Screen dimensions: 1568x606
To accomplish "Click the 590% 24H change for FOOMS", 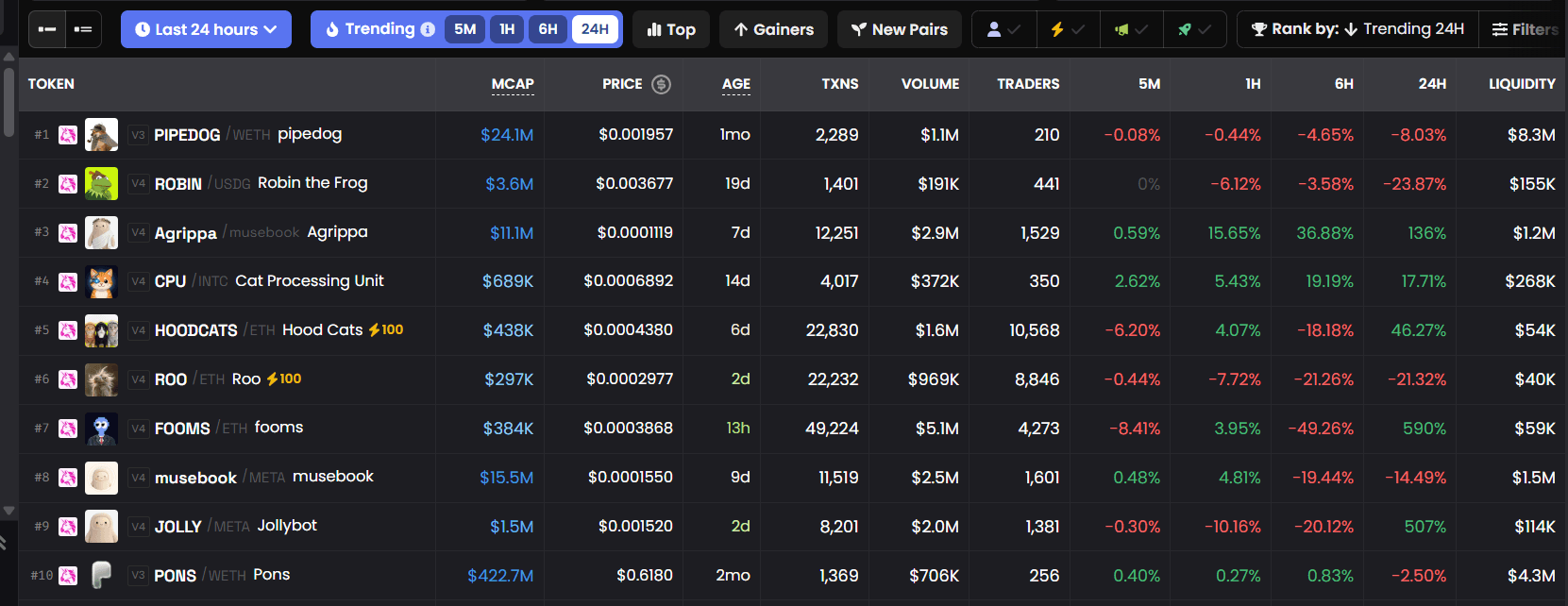I will pyautogui.click(x=1425, y=429).
